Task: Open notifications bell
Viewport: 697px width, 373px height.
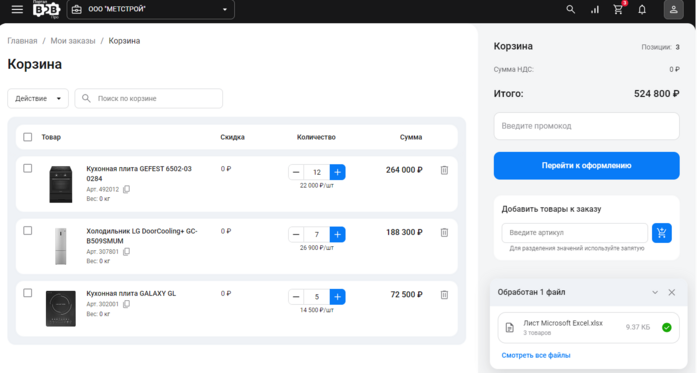Action: (x=642, y=9)
